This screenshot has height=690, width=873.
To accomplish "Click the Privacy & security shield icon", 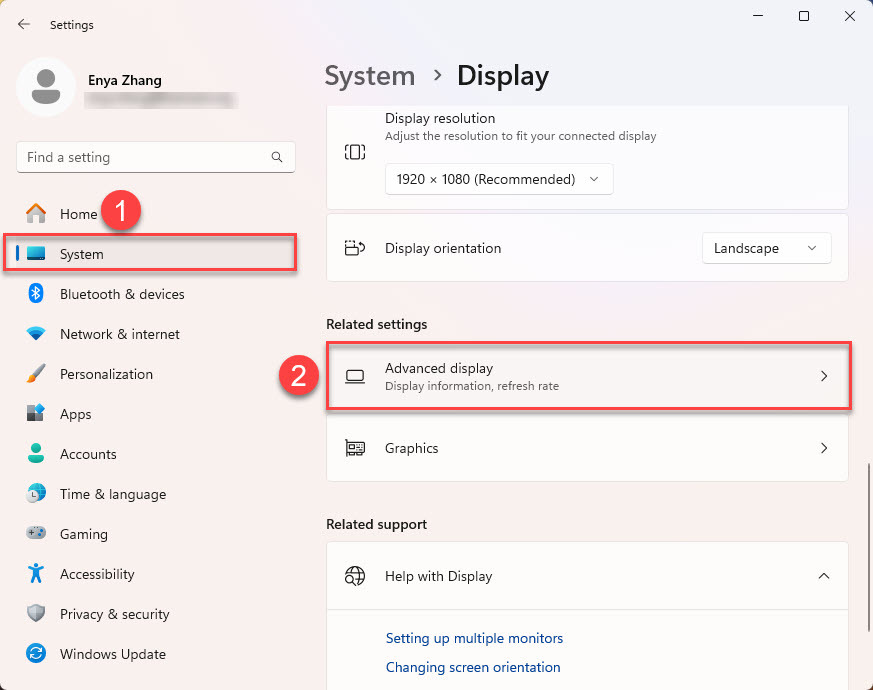I will [36, 614].
